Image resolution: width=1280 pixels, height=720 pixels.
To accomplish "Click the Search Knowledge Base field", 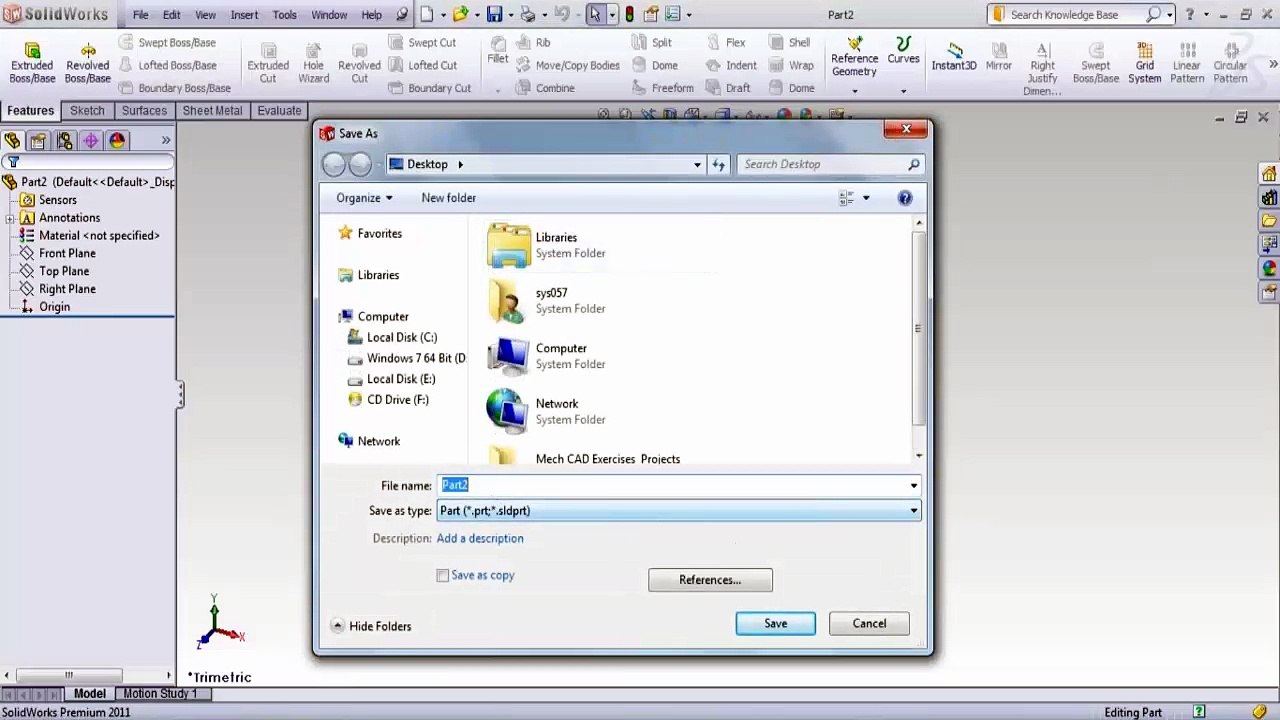I will pos(1077,15).
